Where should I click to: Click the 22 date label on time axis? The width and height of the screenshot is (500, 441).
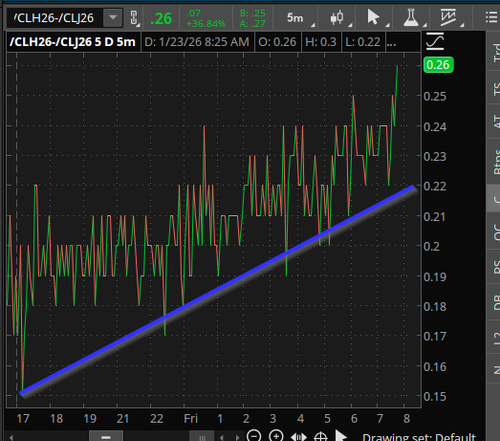pos(157,419)
